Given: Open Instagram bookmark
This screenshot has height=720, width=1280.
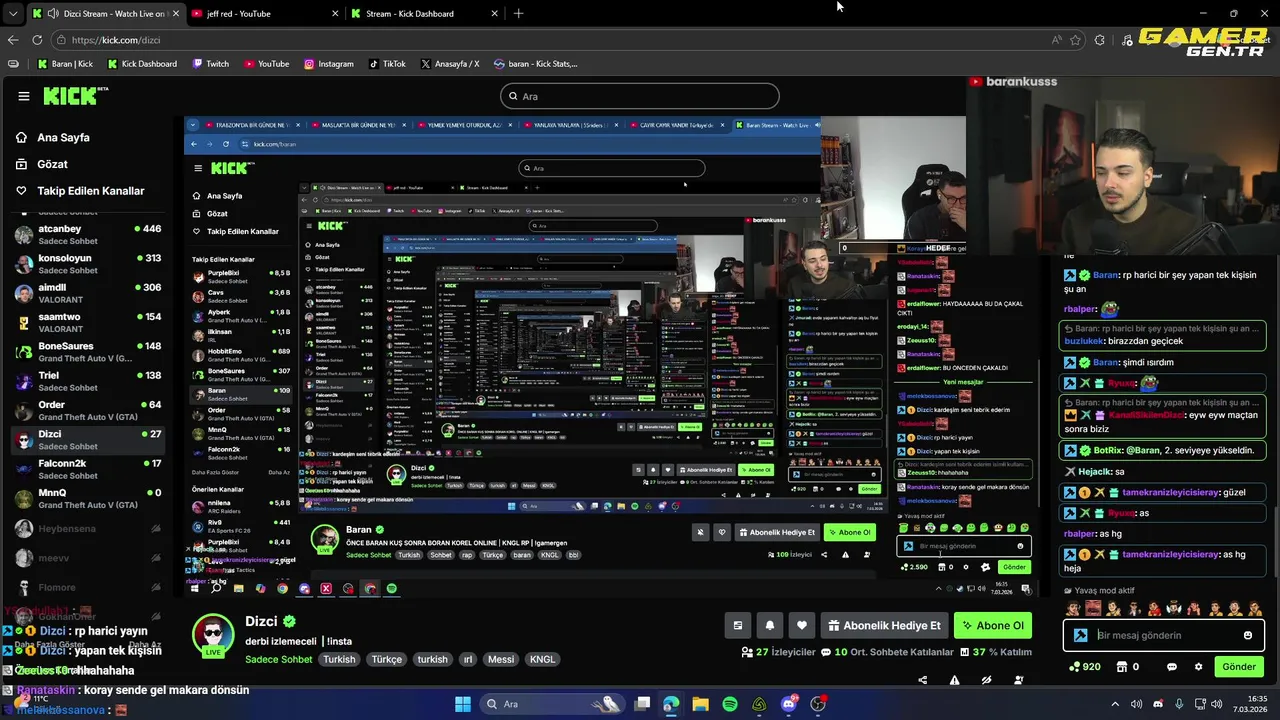Looking at the screenshot, I should click(328, 64).
